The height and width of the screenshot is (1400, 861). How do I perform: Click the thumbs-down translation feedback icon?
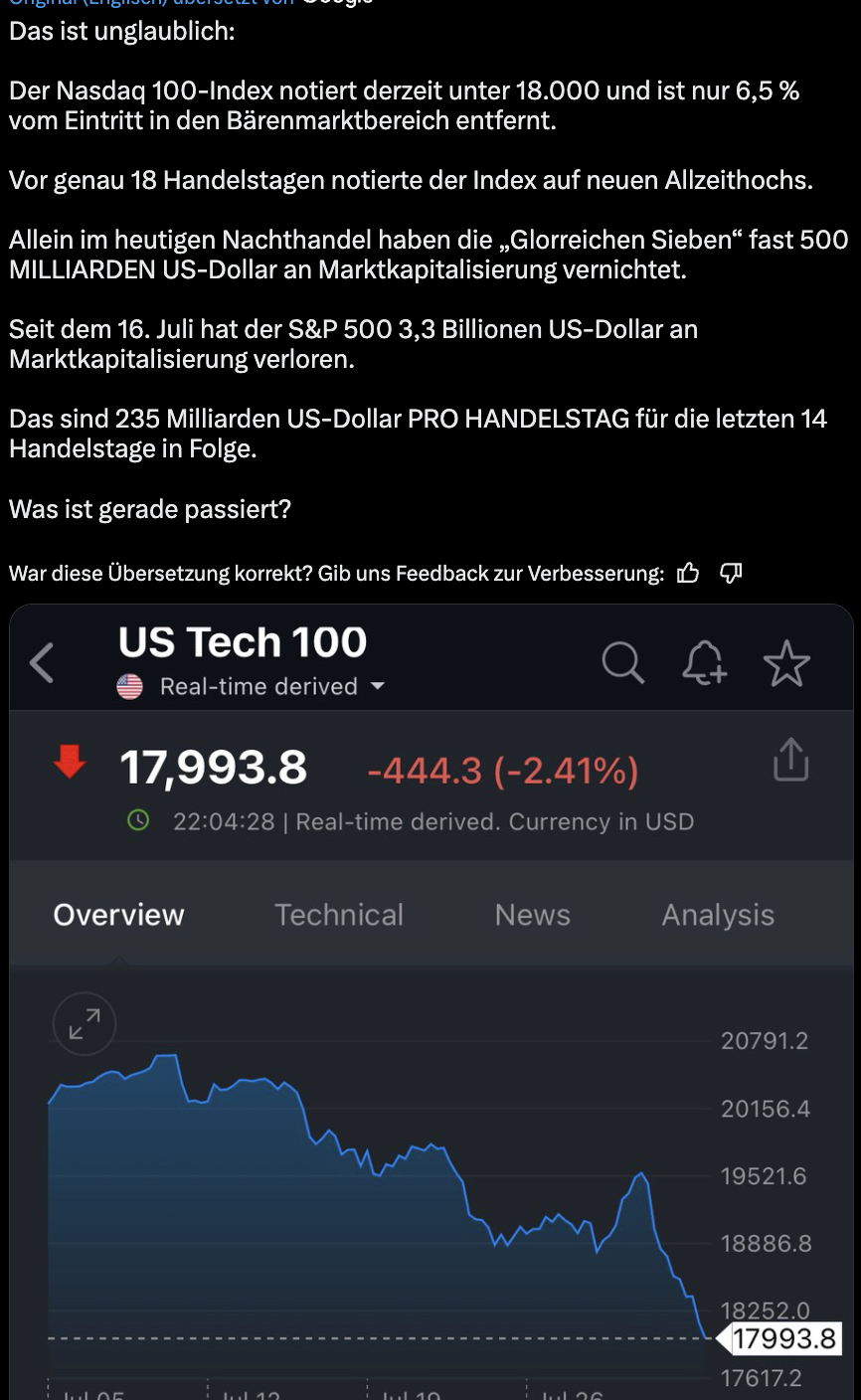731,573
